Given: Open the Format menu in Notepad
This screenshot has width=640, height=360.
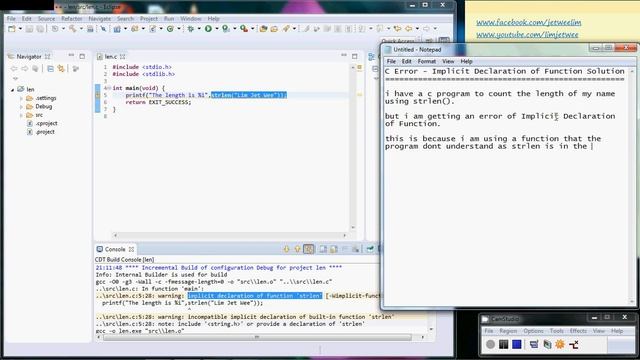Looking at the screenshot, I should [x=427, y=61].
